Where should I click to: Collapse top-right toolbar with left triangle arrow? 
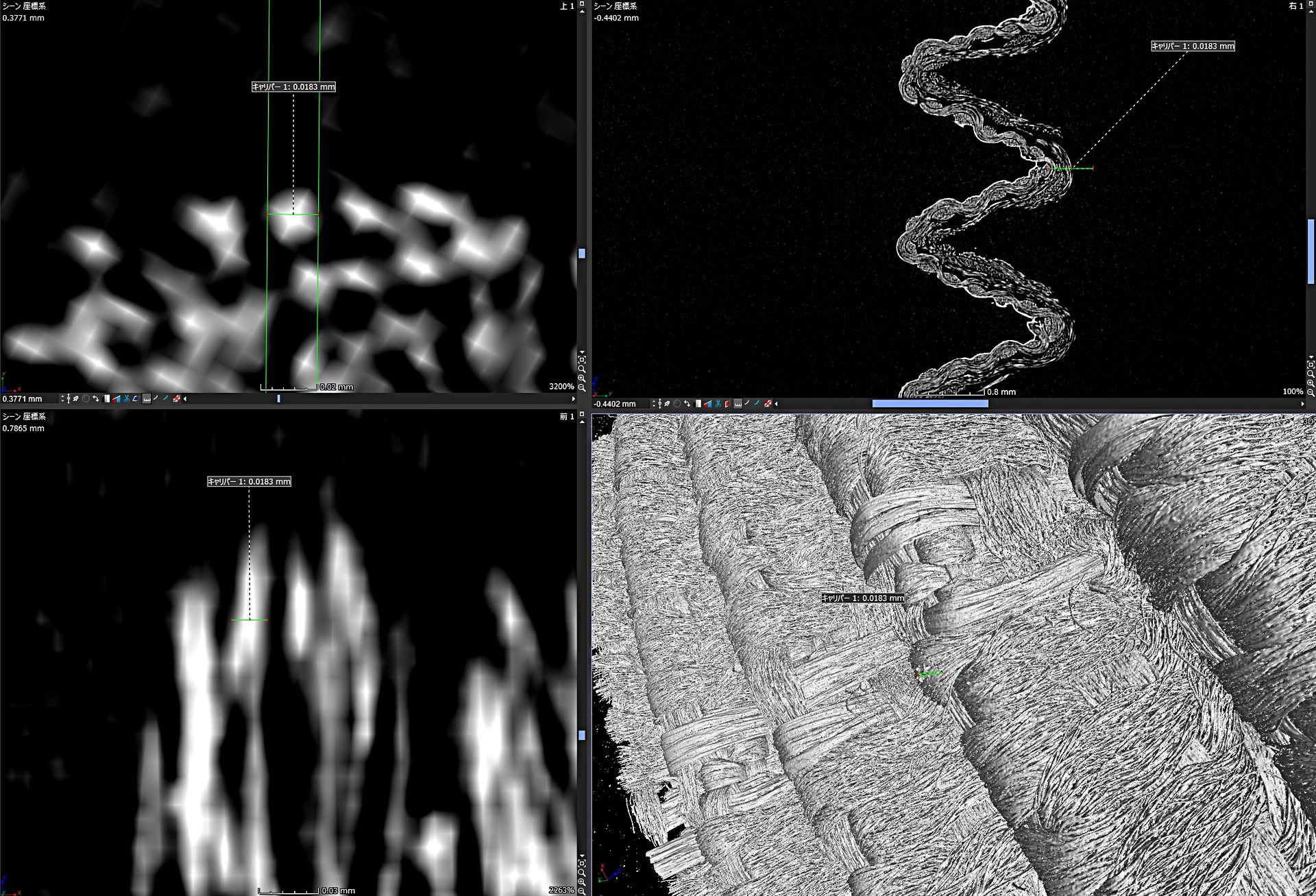[x=776, y=404]
